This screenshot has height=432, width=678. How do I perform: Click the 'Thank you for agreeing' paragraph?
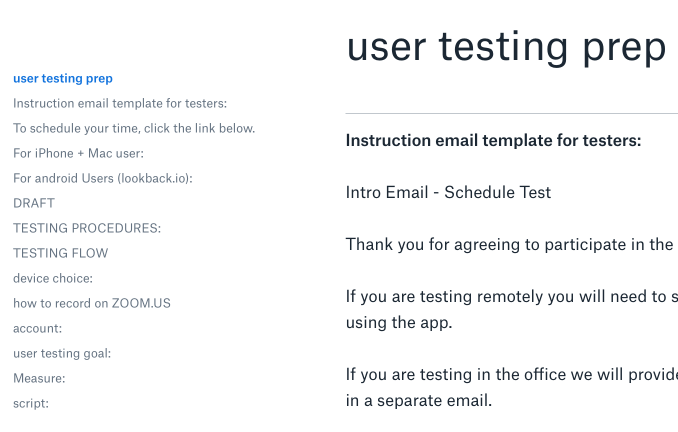click(509, 244)
